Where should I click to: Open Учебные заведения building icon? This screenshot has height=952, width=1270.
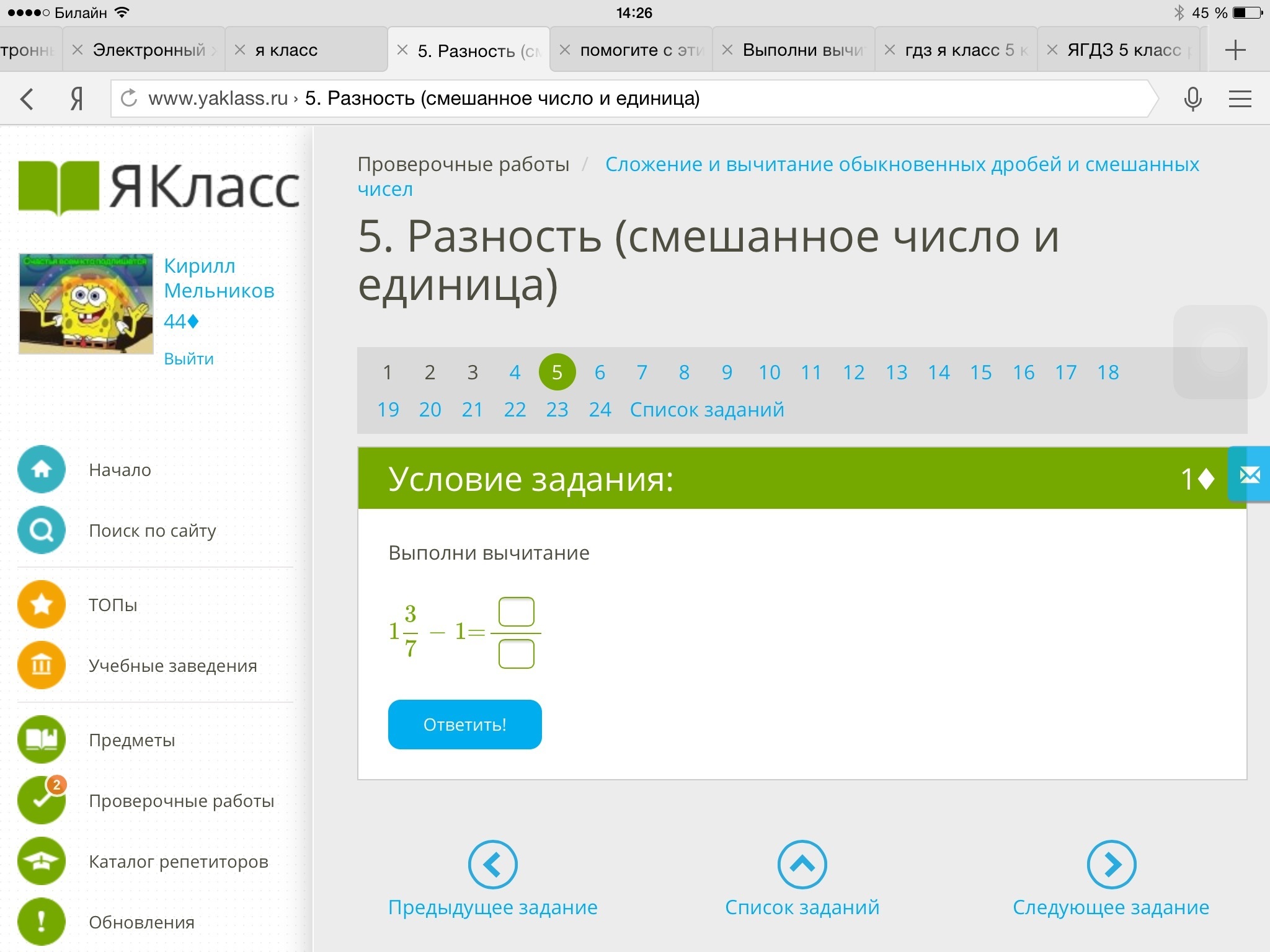pos(42,666)
